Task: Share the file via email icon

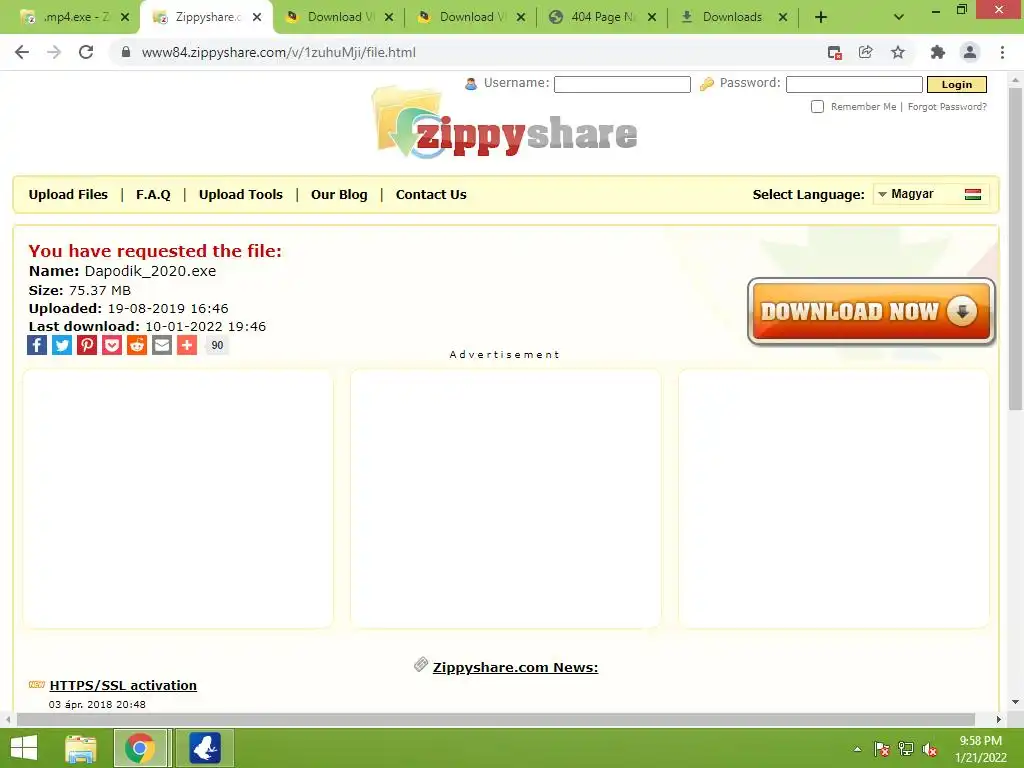Action: pyautogui.click(x=161, y=345)
